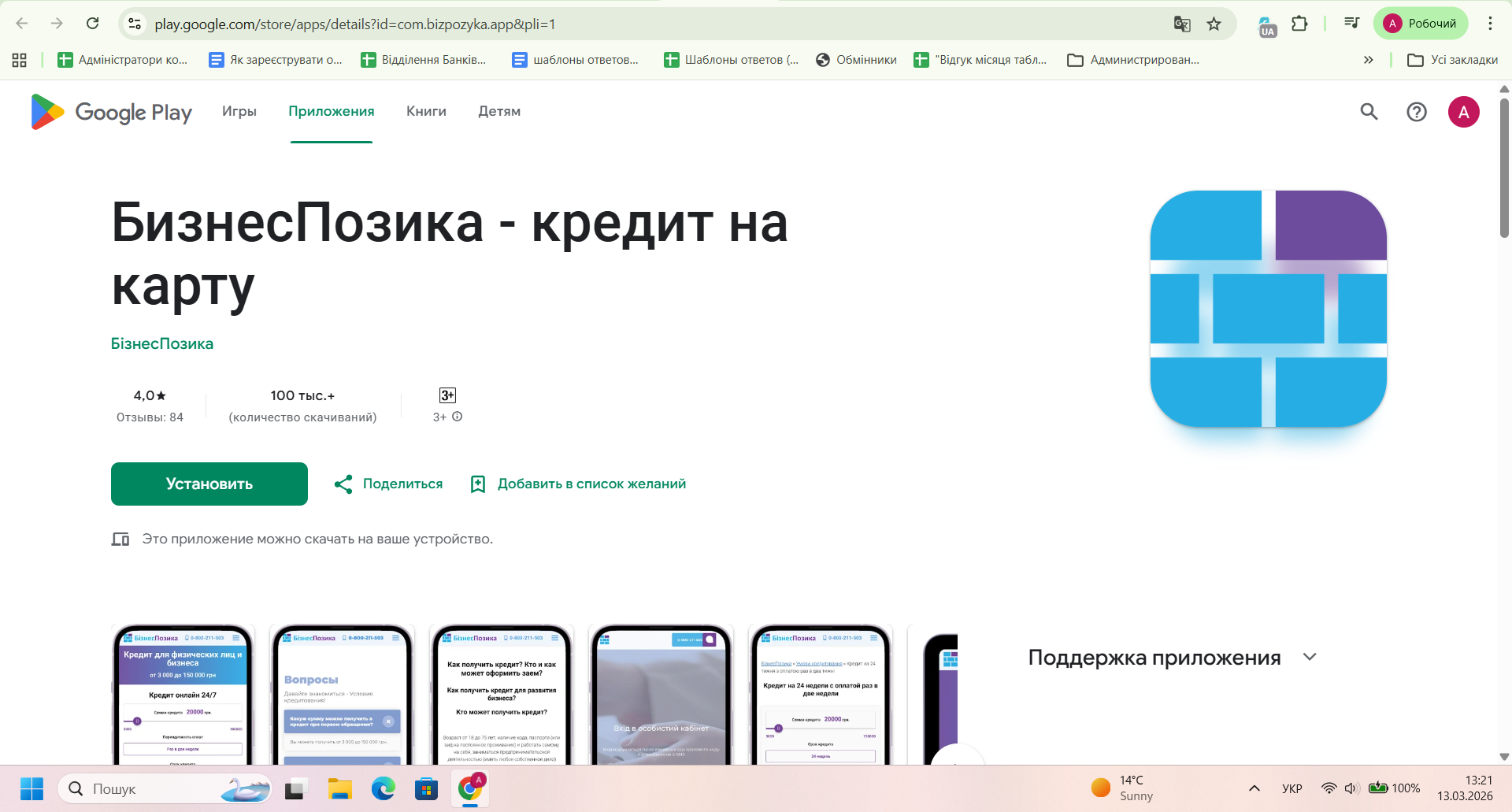Open the volume tray icon

[1351, 788]
